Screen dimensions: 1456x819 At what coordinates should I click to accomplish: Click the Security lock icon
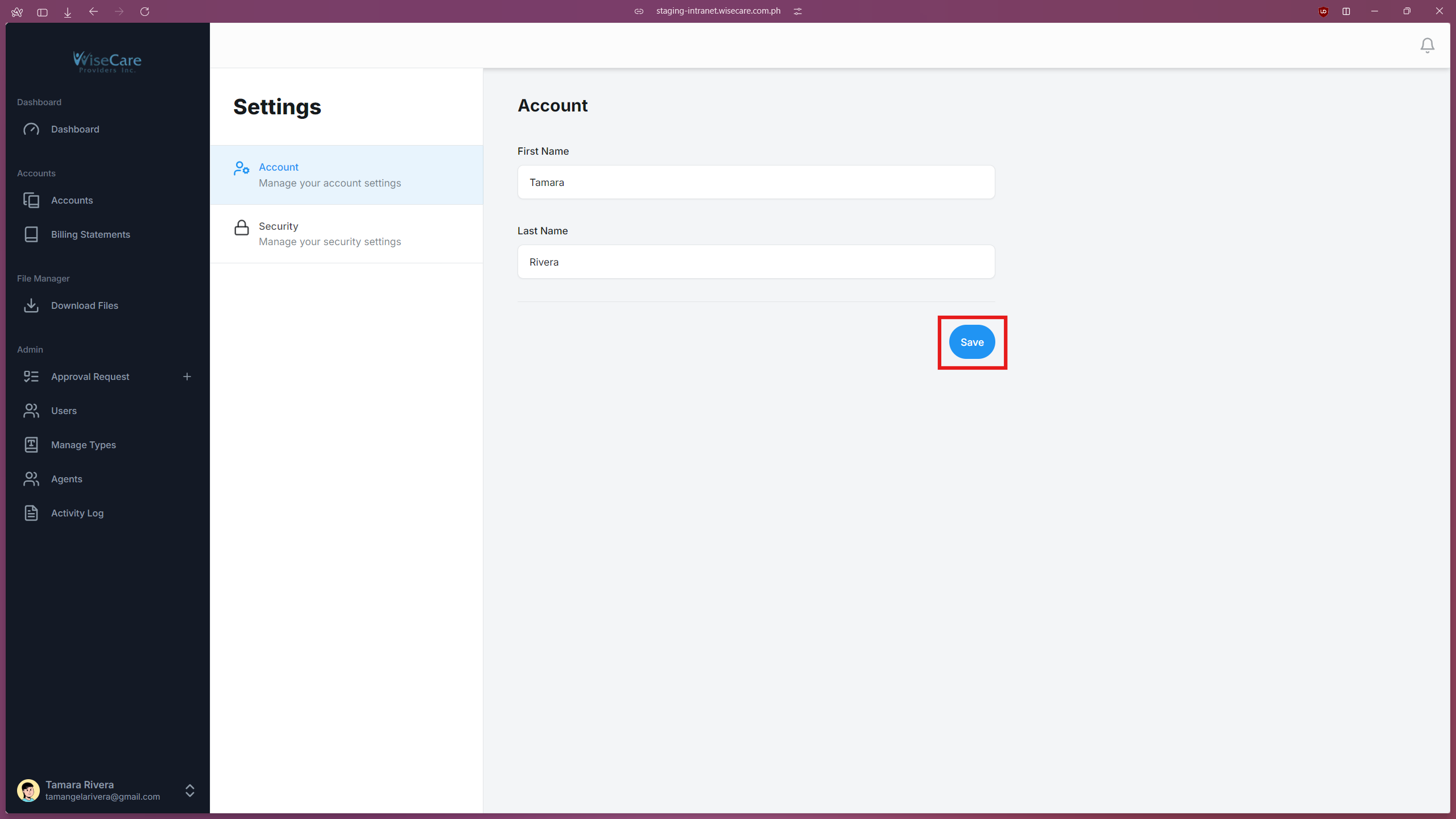241,229
